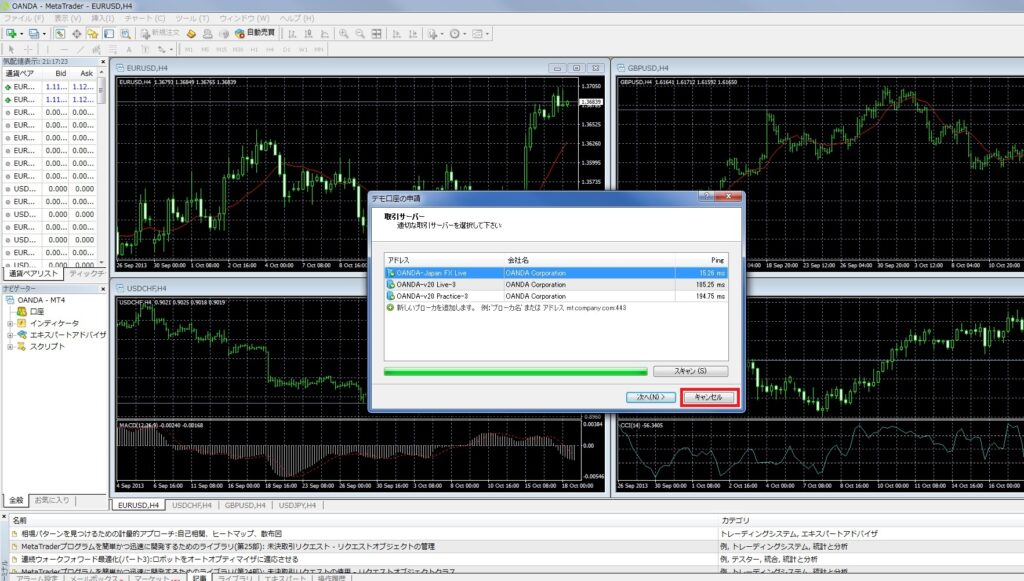Click the キャンセル cancel button
The height and width of the screenshot is (581, 1024).
(x=709, y=397)
